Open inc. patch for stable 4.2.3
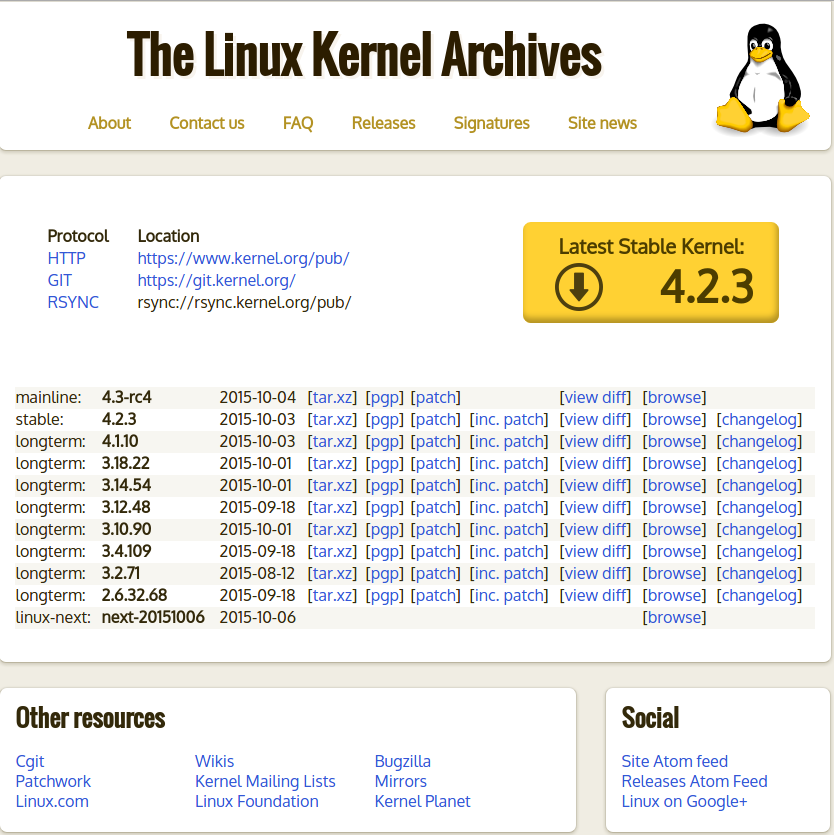 tap(509, 419)
